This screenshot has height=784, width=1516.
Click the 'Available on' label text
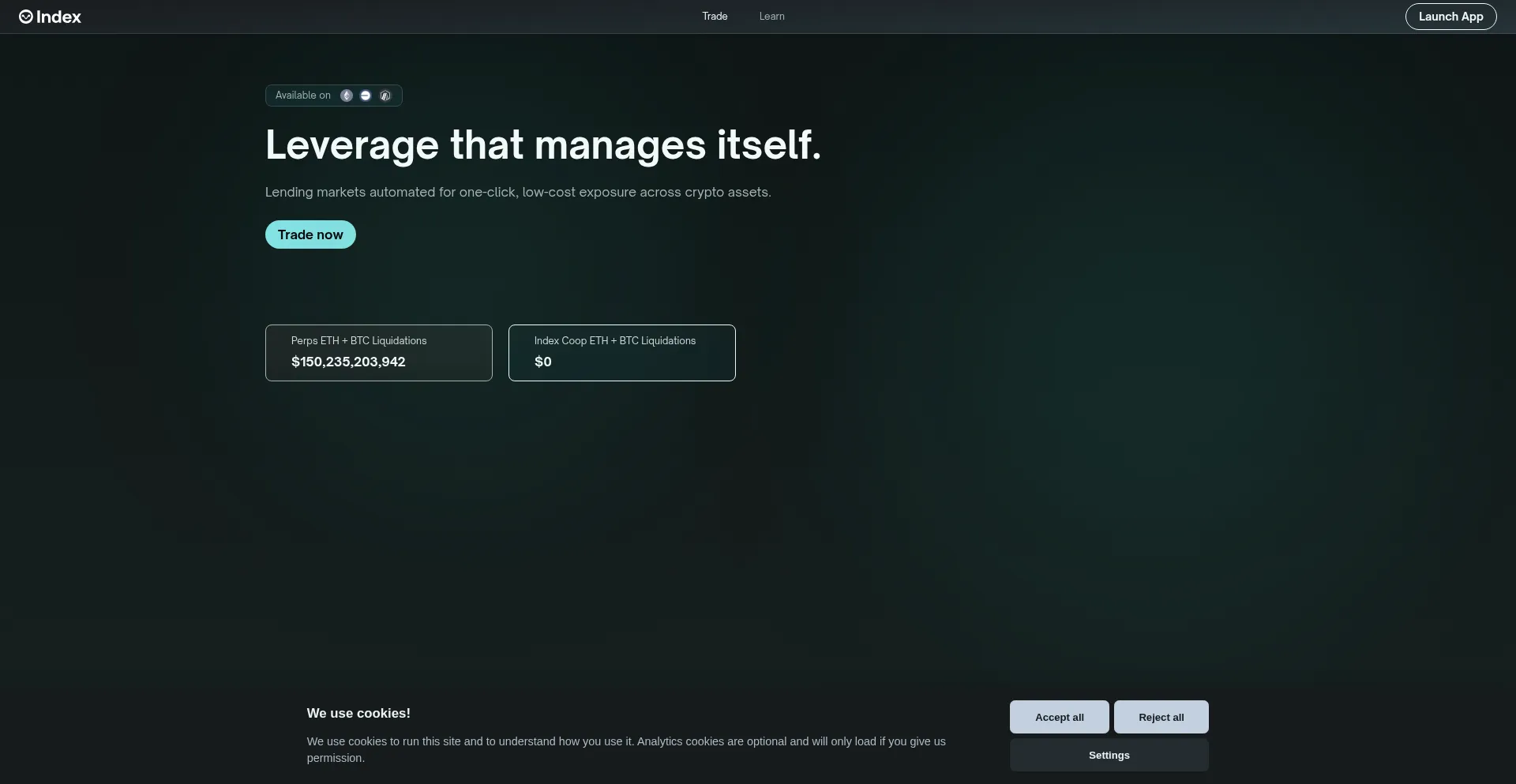pos(303,96)
